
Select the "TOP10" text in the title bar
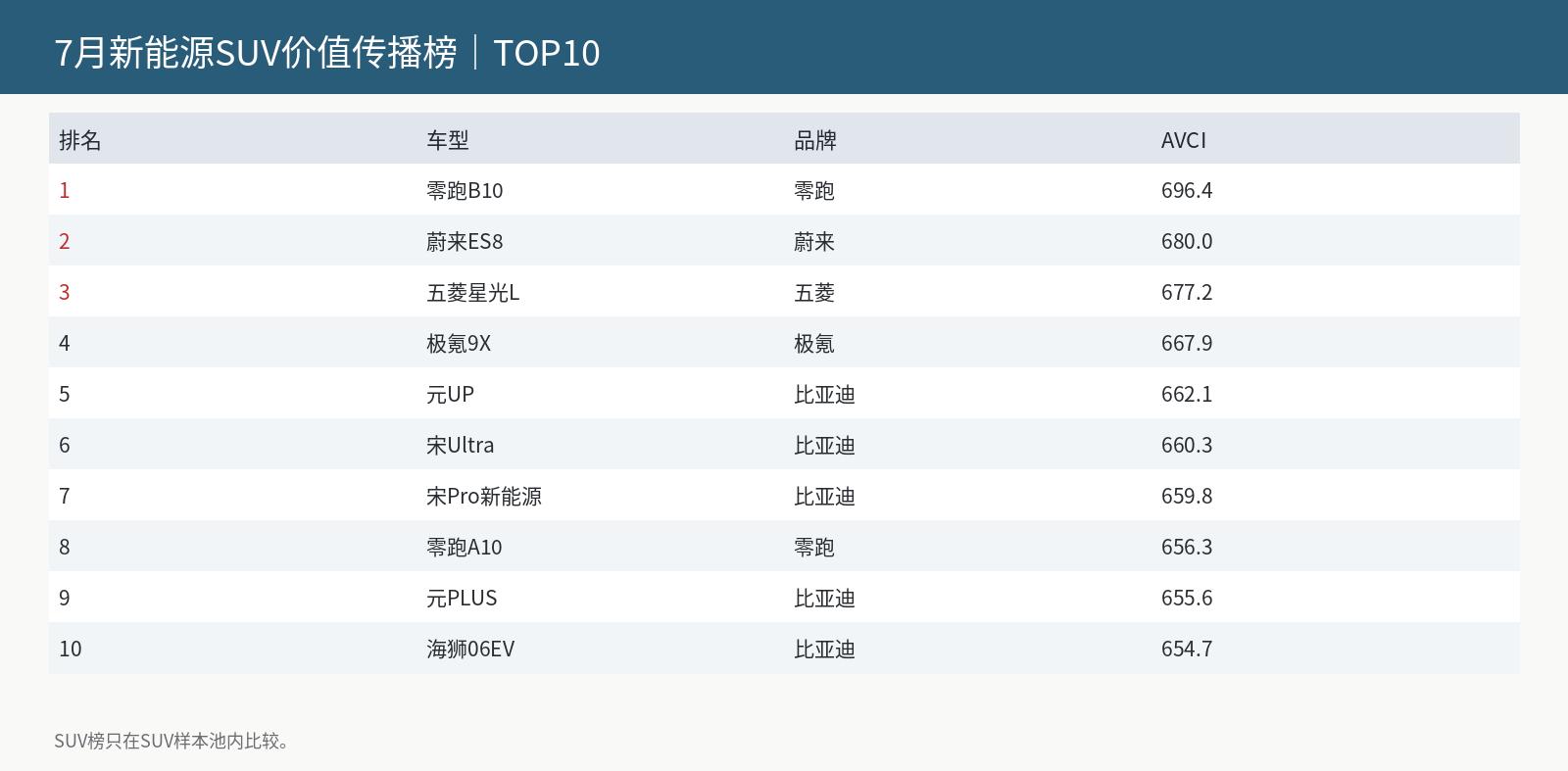pos(547,53)
